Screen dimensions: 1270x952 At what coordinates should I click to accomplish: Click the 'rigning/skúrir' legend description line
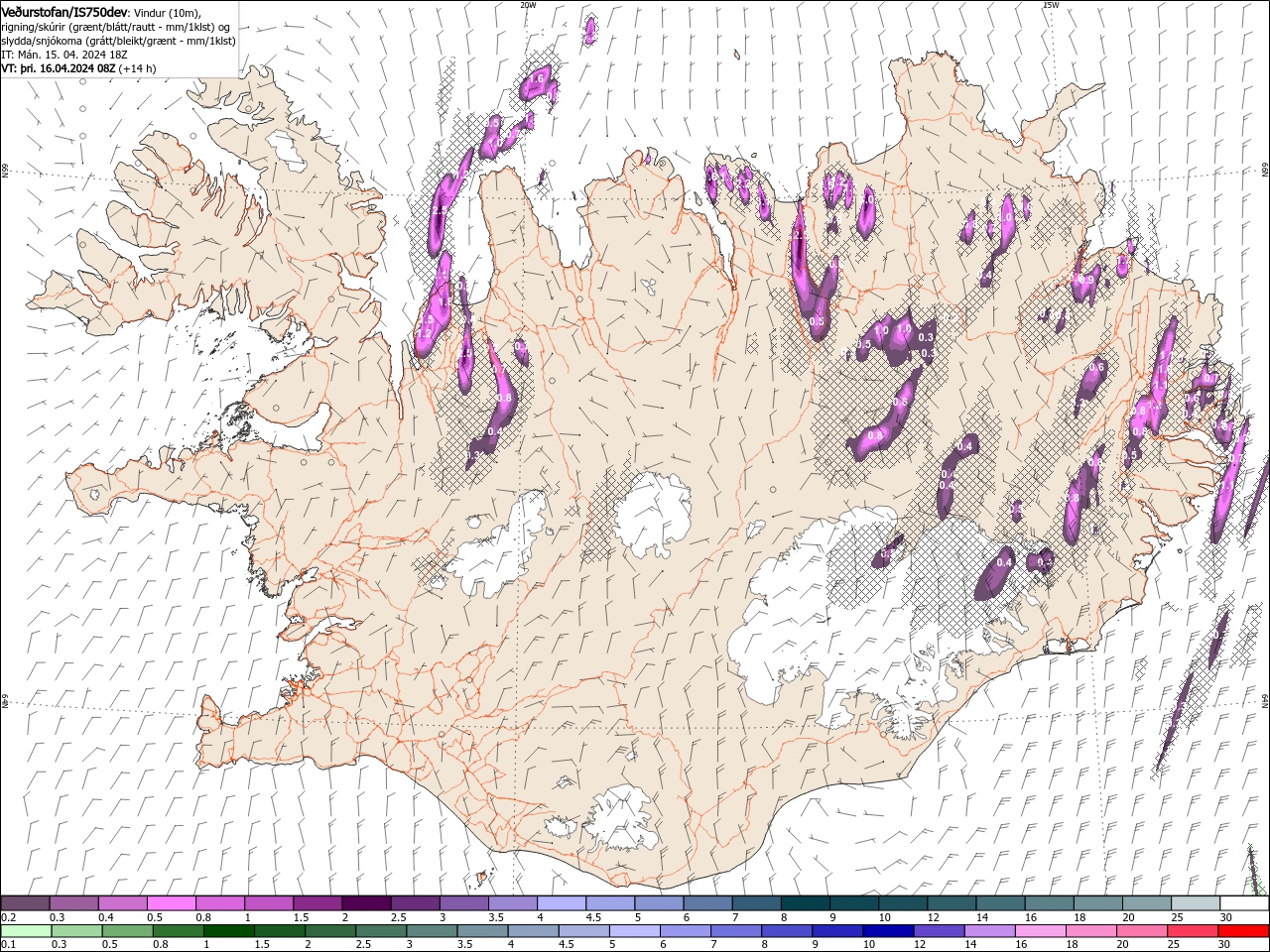[116, 27]
